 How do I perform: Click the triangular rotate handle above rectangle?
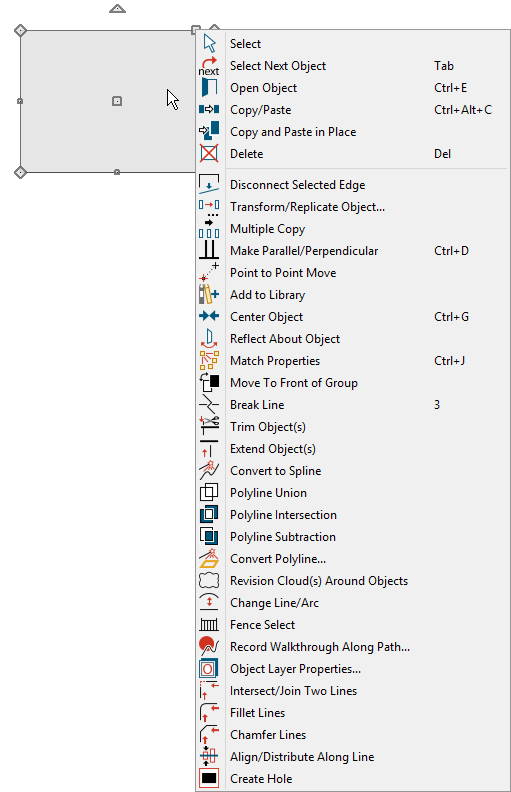(117, 9)
